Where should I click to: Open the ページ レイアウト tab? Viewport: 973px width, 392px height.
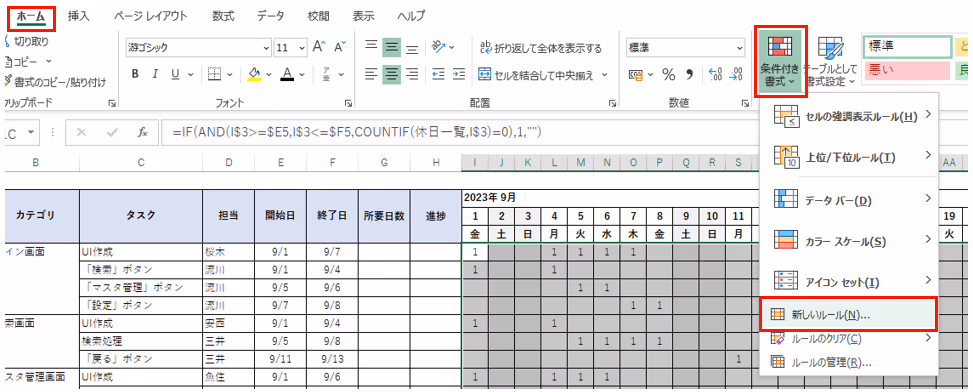151,17
